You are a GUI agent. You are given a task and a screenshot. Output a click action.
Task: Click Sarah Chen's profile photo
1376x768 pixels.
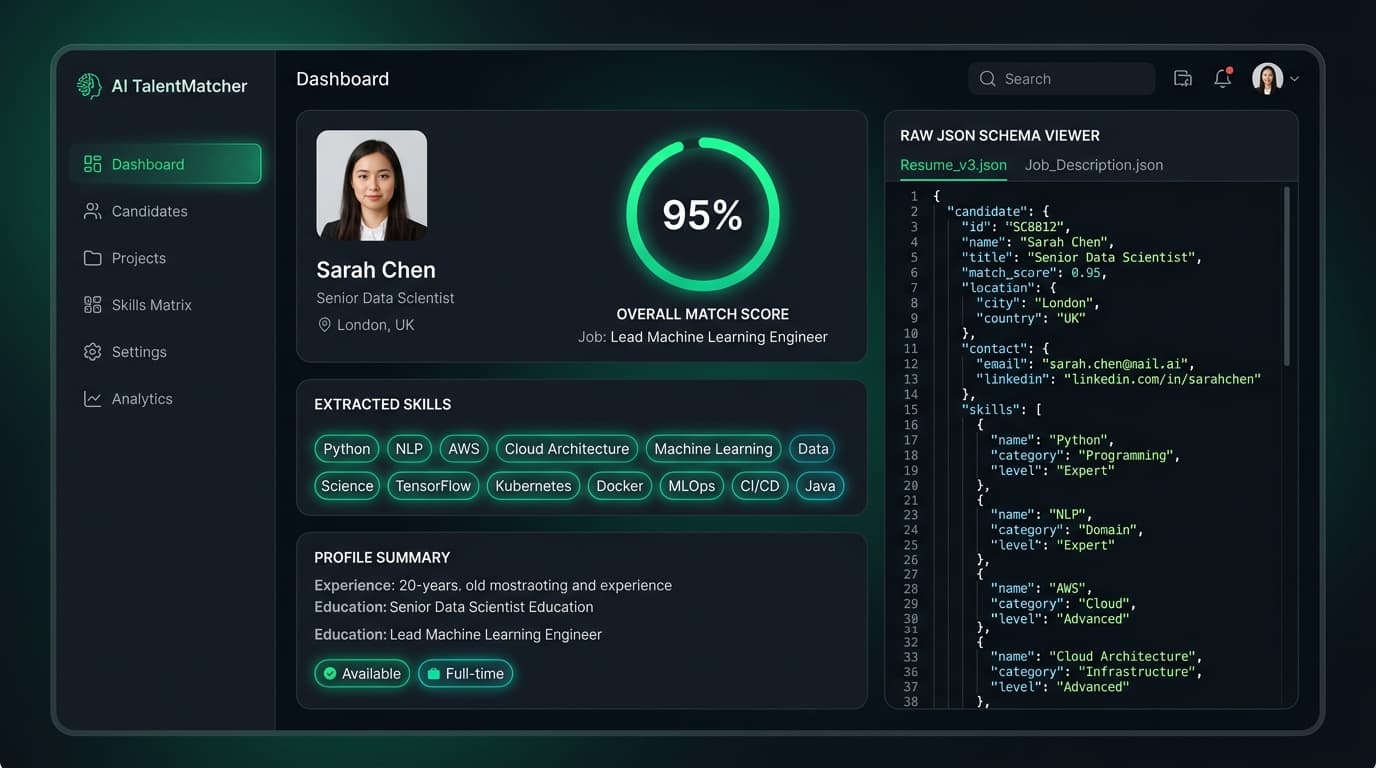click(372, 185)
